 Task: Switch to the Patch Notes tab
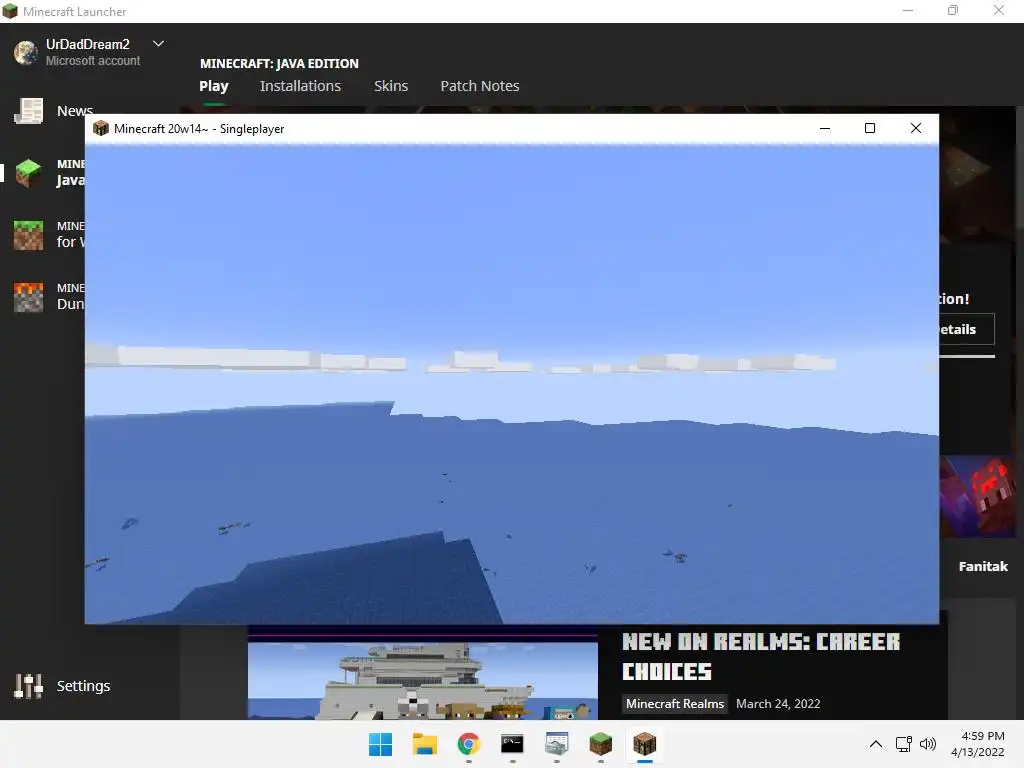[480, 86]
